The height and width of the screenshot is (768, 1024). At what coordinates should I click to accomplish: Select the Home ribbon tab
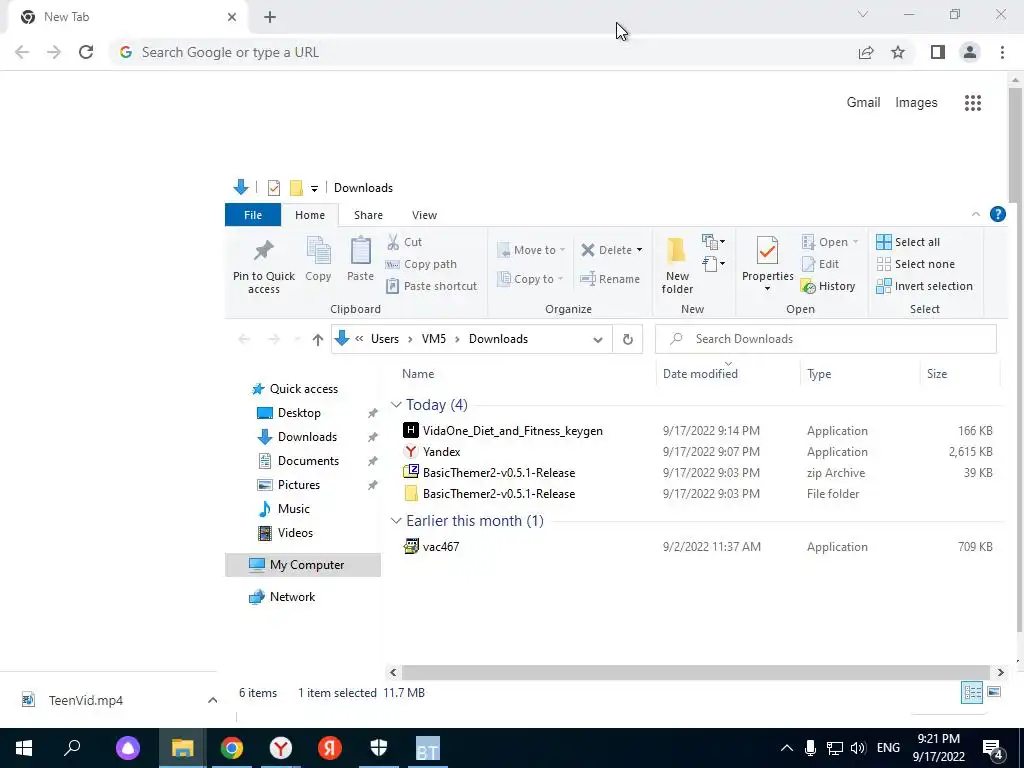click(310, 215)
